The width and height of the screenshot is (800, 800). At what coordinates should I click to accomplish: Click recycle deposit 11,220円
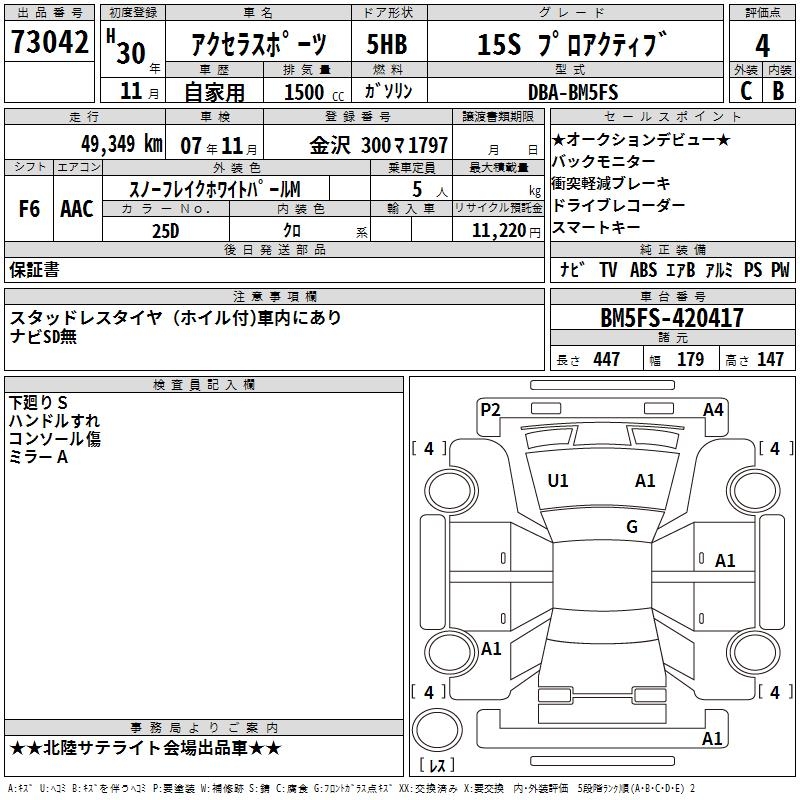(506, 231)
